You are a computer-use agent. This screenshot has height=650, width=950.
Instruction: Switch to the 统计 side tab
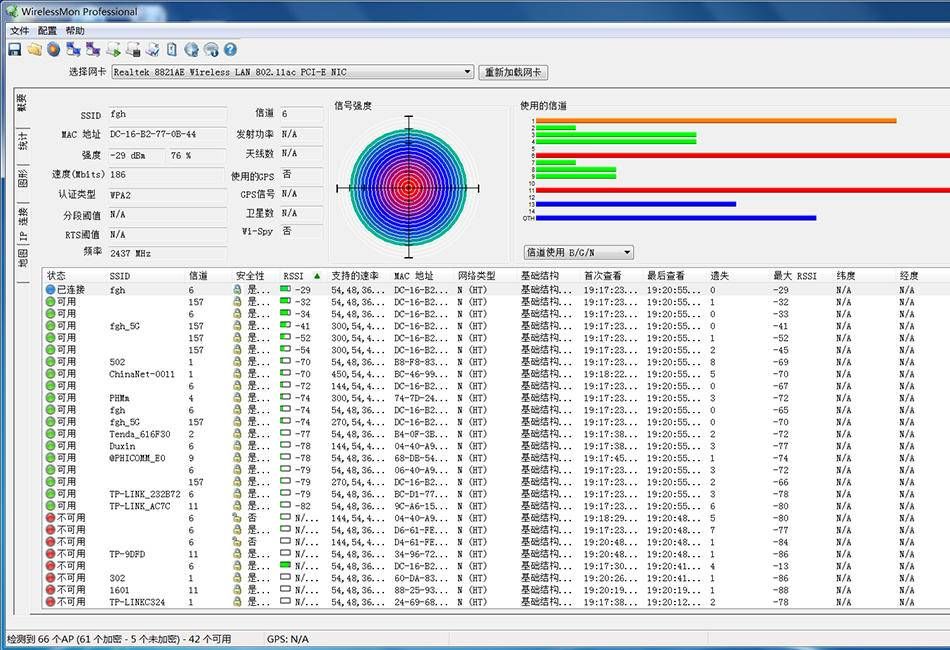tap(22, 142)
